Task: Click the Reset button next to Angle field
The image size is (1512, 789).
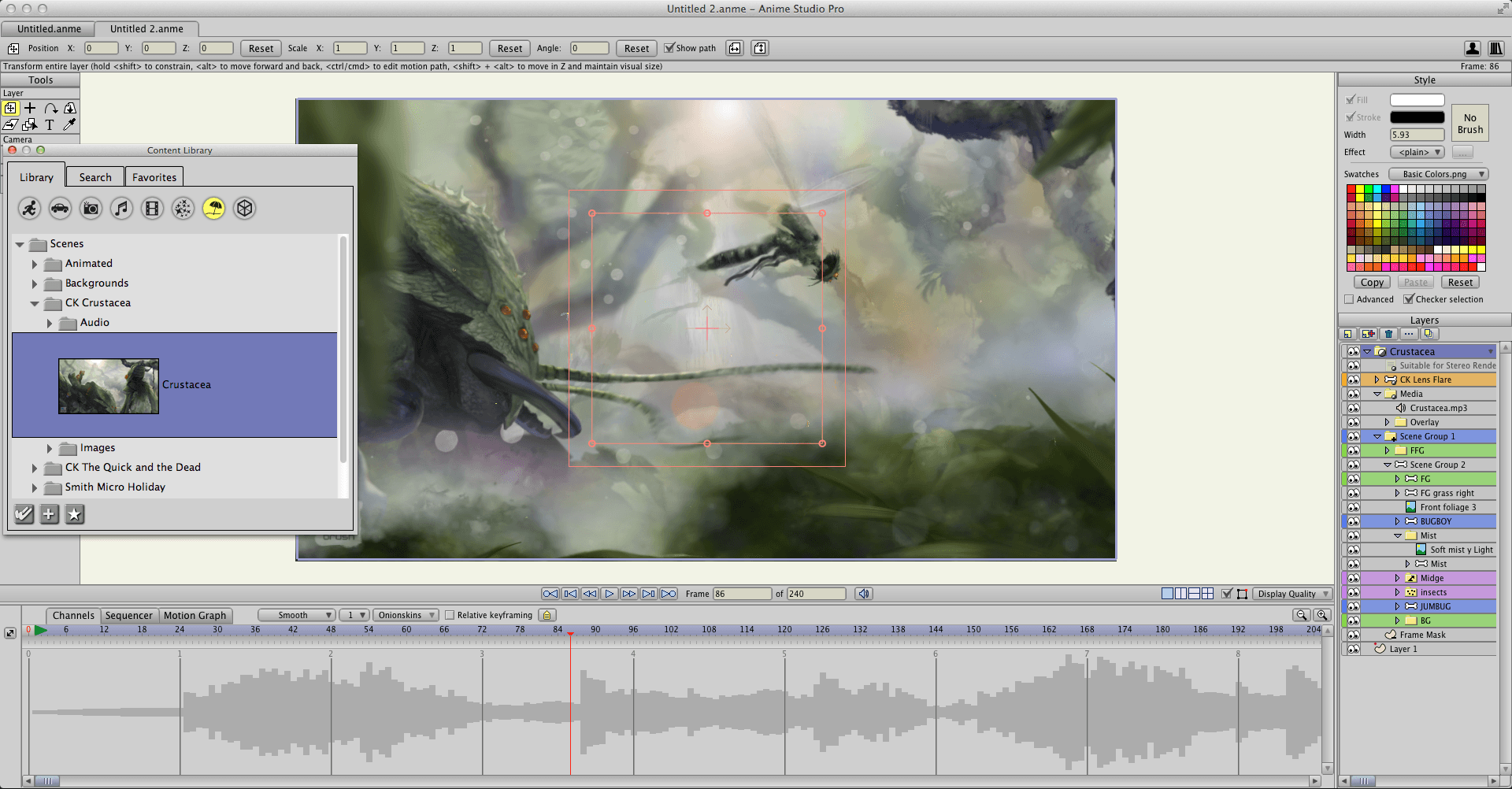Action: pyautogui.click(x=636, y=48)
